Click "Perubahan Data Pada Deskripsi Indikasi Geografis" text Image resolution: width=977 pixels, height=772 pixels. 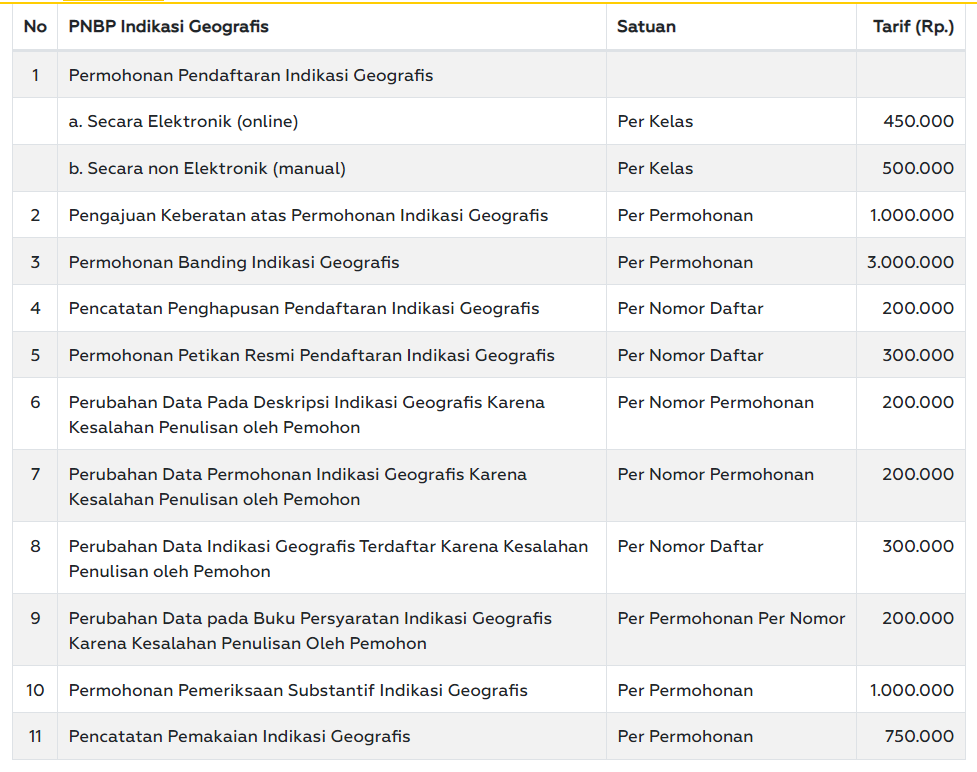(306, 403)
